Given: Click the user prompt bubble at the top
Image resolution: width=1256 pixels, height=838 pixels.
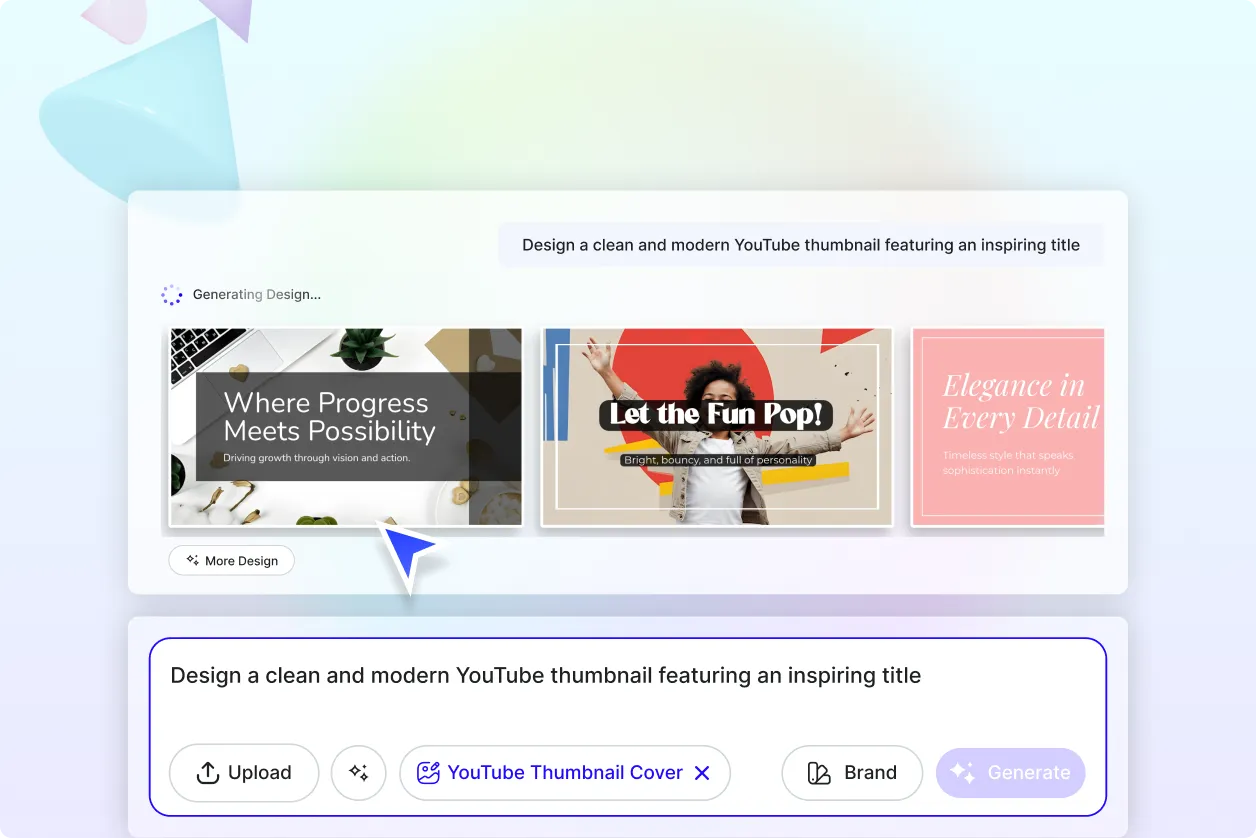Looking at the screenshot, I should (x=800, y=244).
